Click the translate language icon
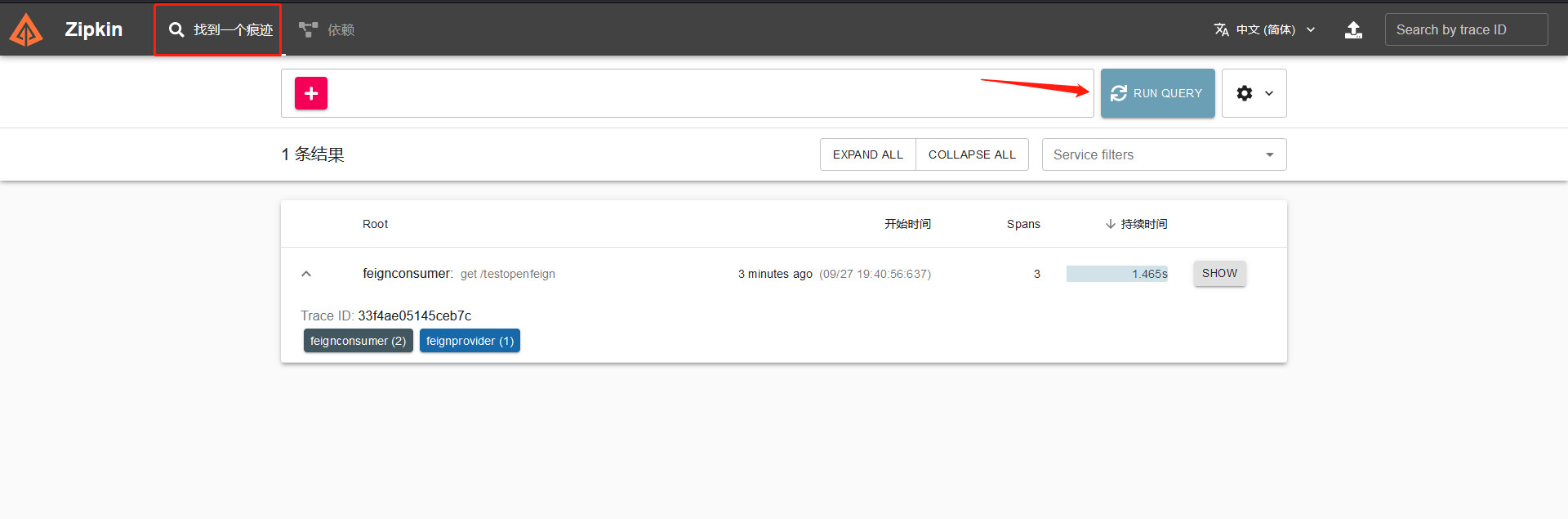 (1222, 29)
